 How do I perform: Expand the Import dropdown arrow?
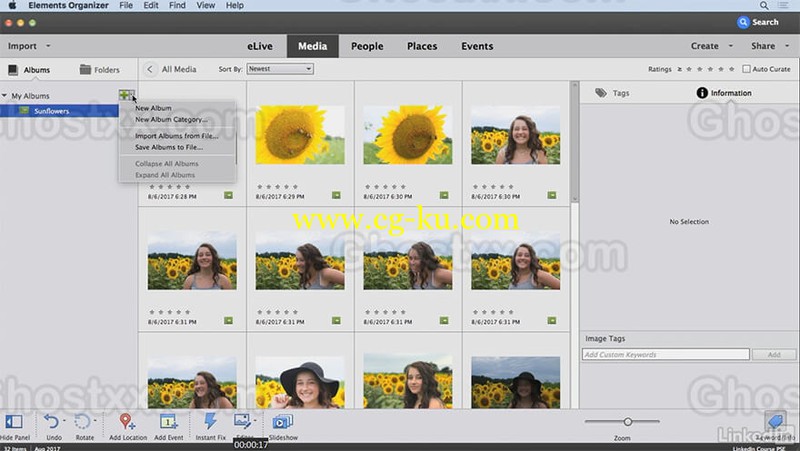point(48,46)
